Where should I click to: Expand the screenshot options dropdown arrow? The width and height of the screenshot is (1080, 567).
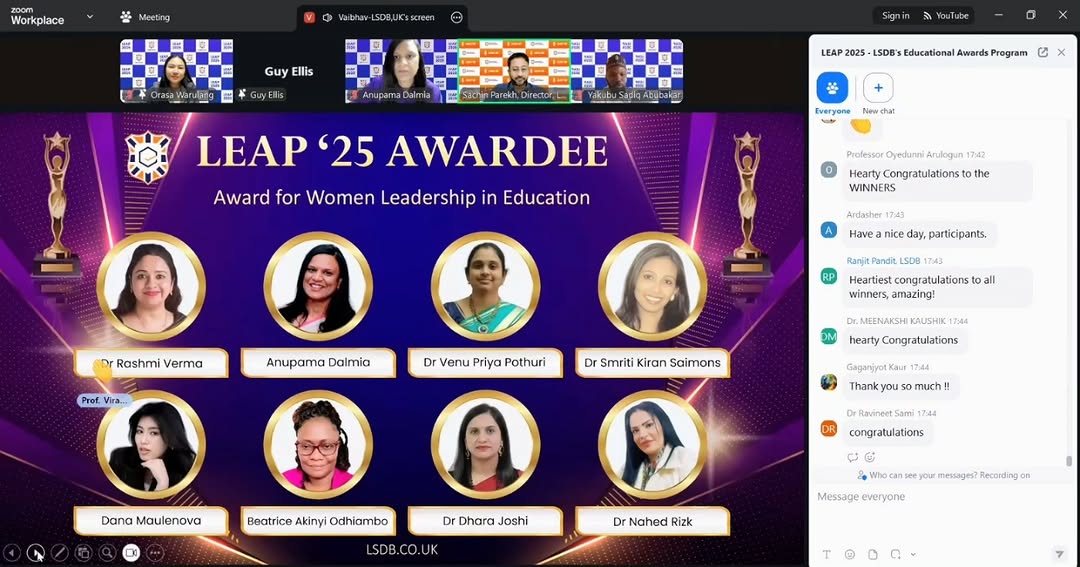coord(913,555)
